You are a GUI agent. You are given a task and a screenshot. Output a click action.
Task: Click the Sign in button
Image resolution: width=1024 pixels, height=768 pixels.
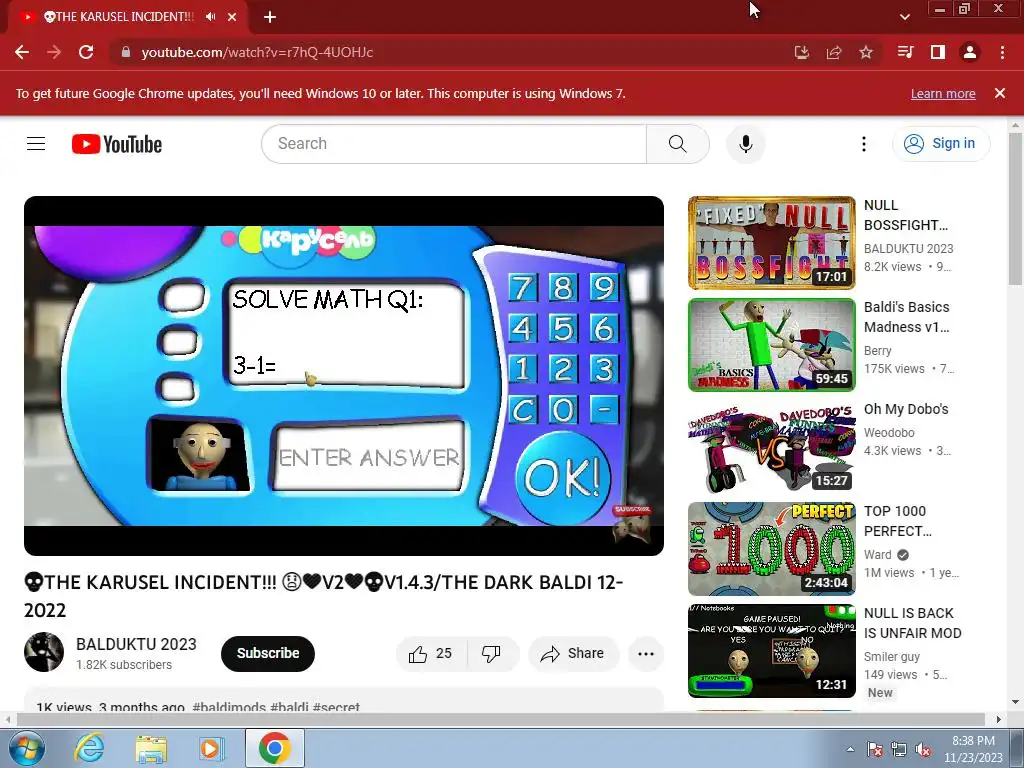tap(941, 144)
